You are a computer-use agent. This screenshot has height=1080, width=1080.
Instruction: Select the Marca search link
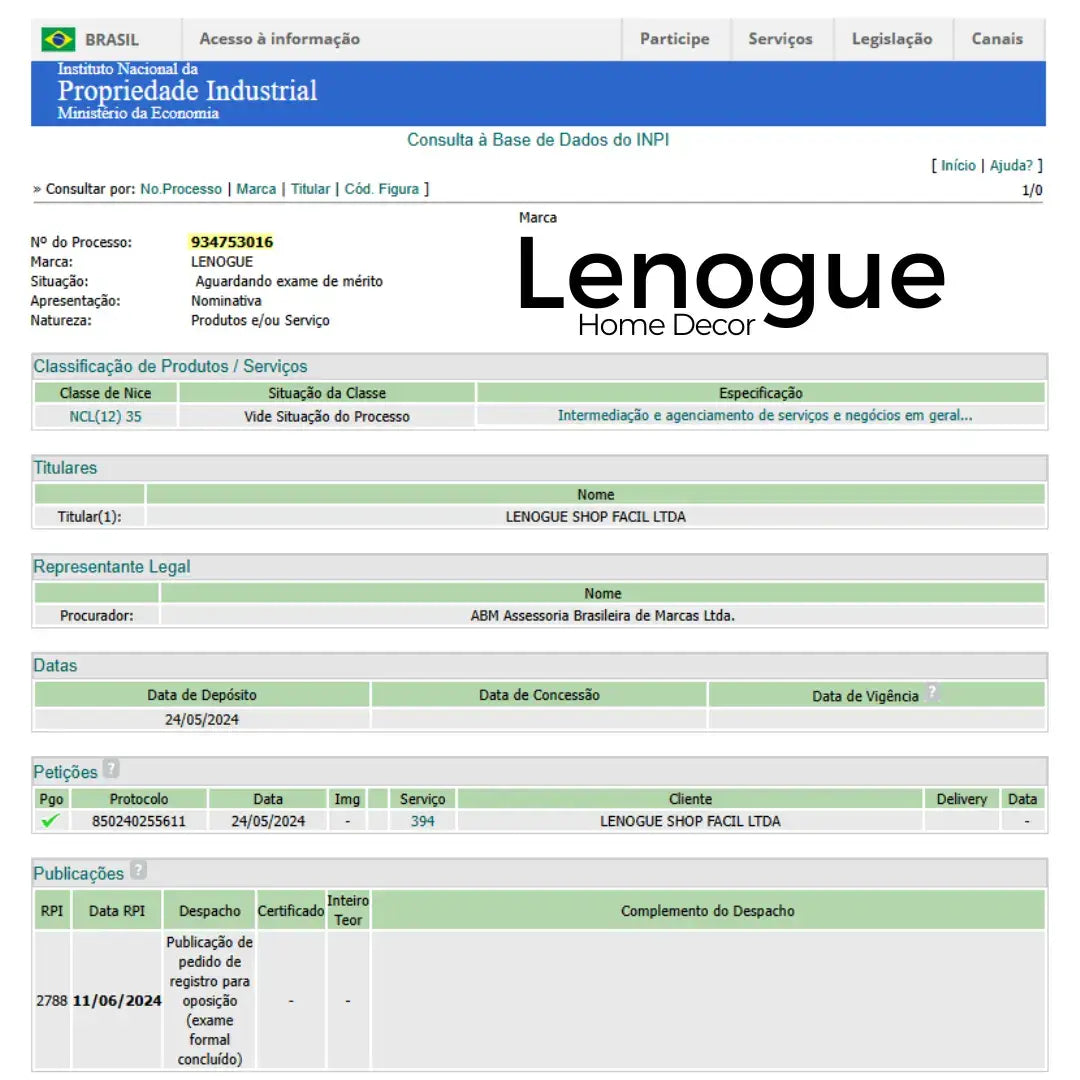(256, 189)
